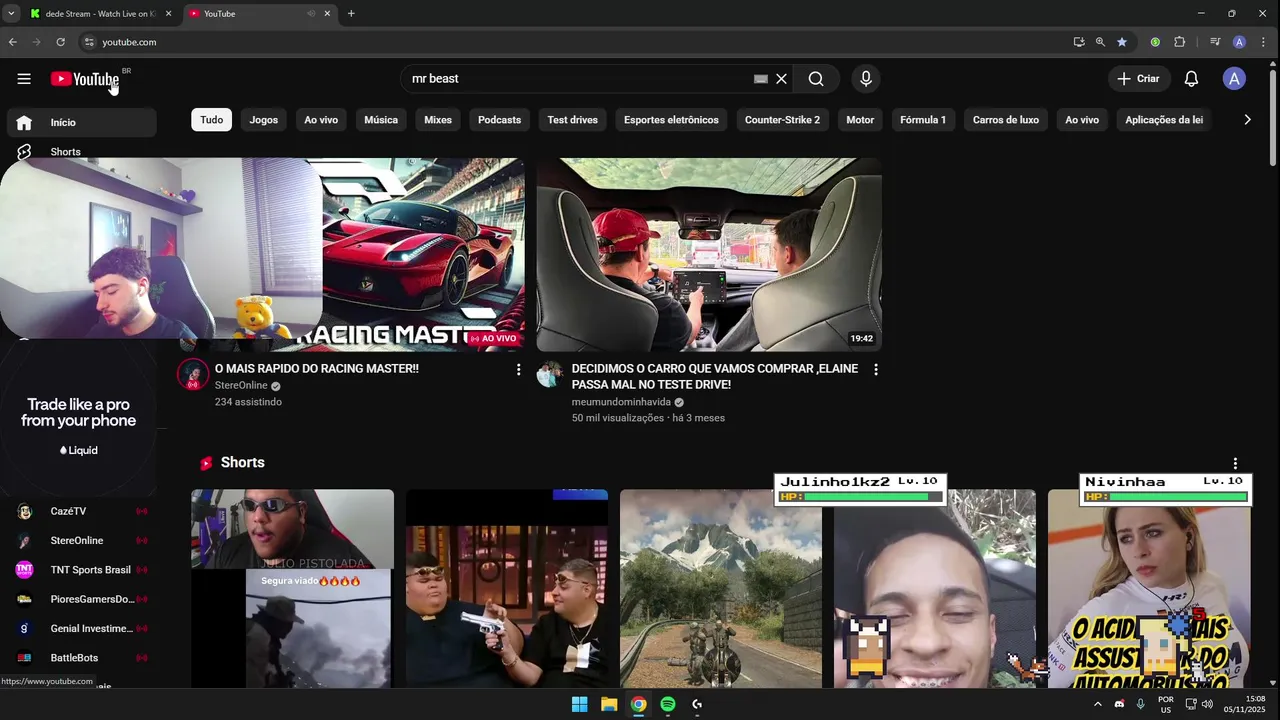1280x720 pixels.
Task: Select the Jogos filter chip
Action: (x=264, y=120)
